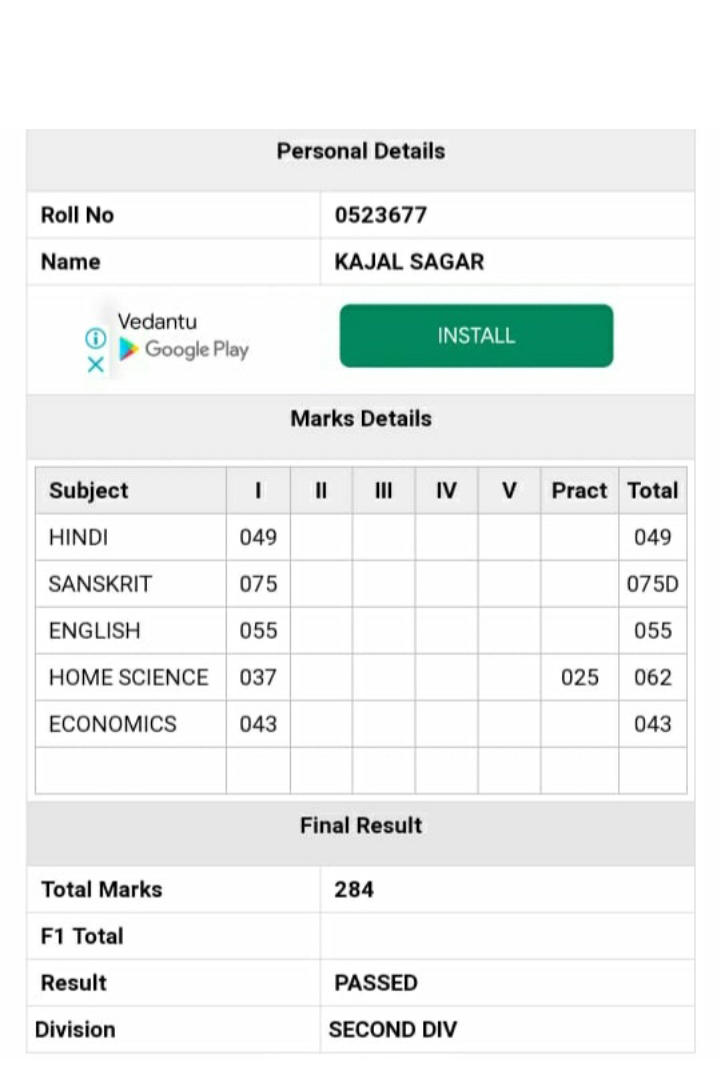Click the Marks Details header

pyautogui.click(x=361, y=418)
